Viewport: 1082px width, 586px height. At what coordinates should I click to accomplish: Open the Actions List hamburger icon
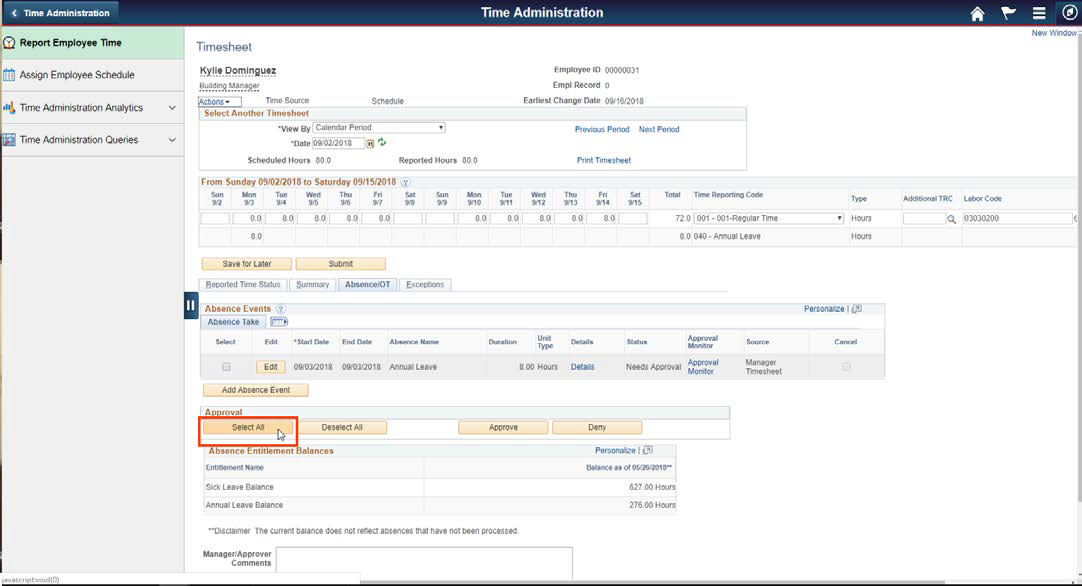pyautogui.click(x=1038, y=13)
